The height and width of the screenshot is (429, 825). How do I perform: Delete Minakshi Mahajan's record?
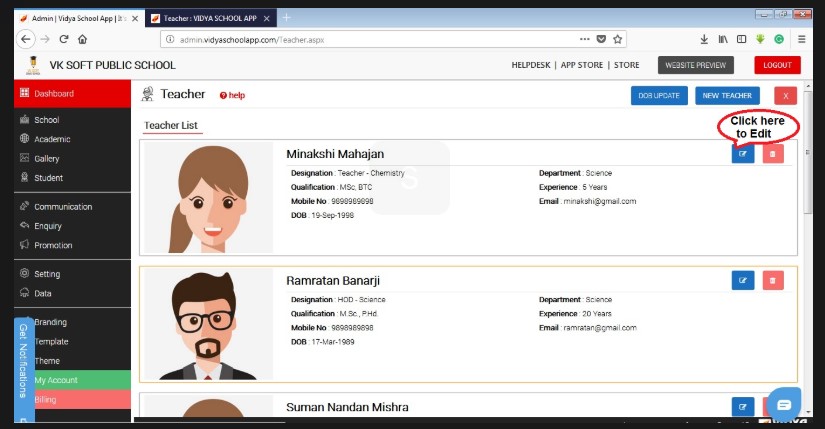tap(772, 154)
